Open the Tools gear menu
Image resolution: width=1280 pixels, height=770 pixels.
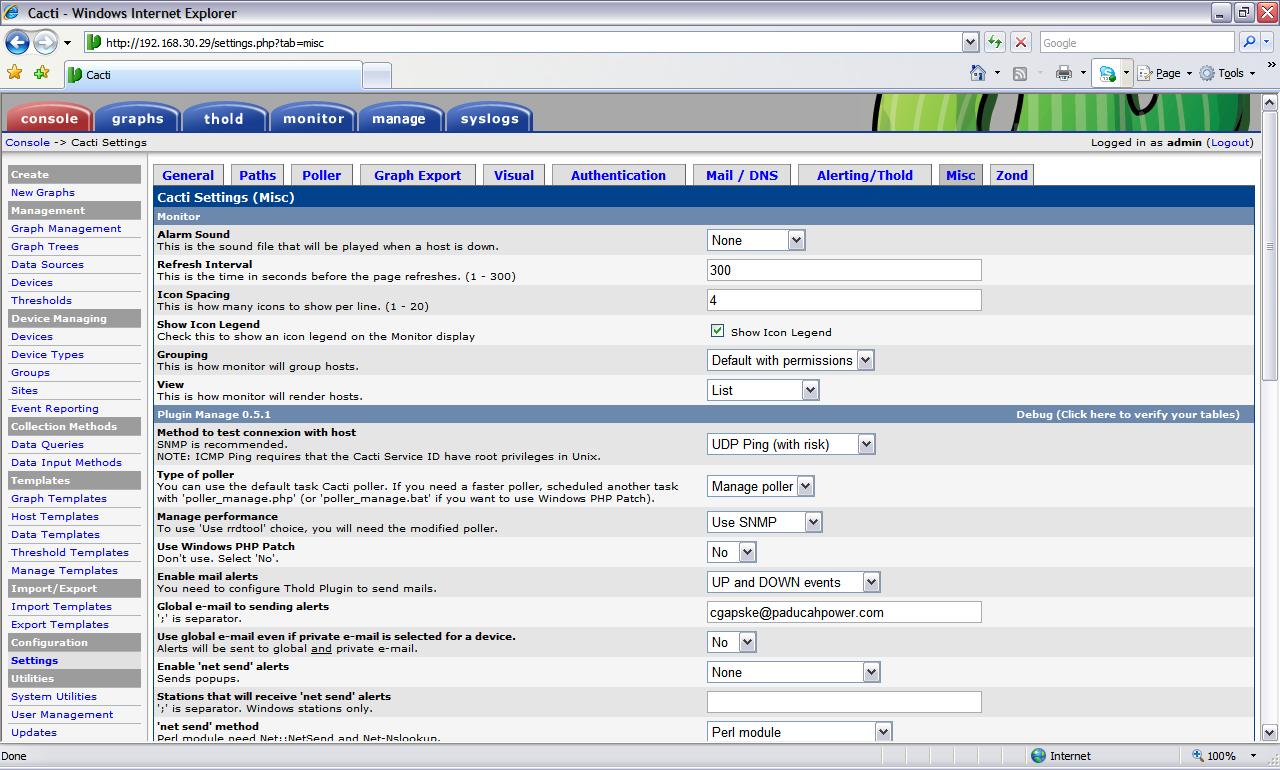[1226, 73]
